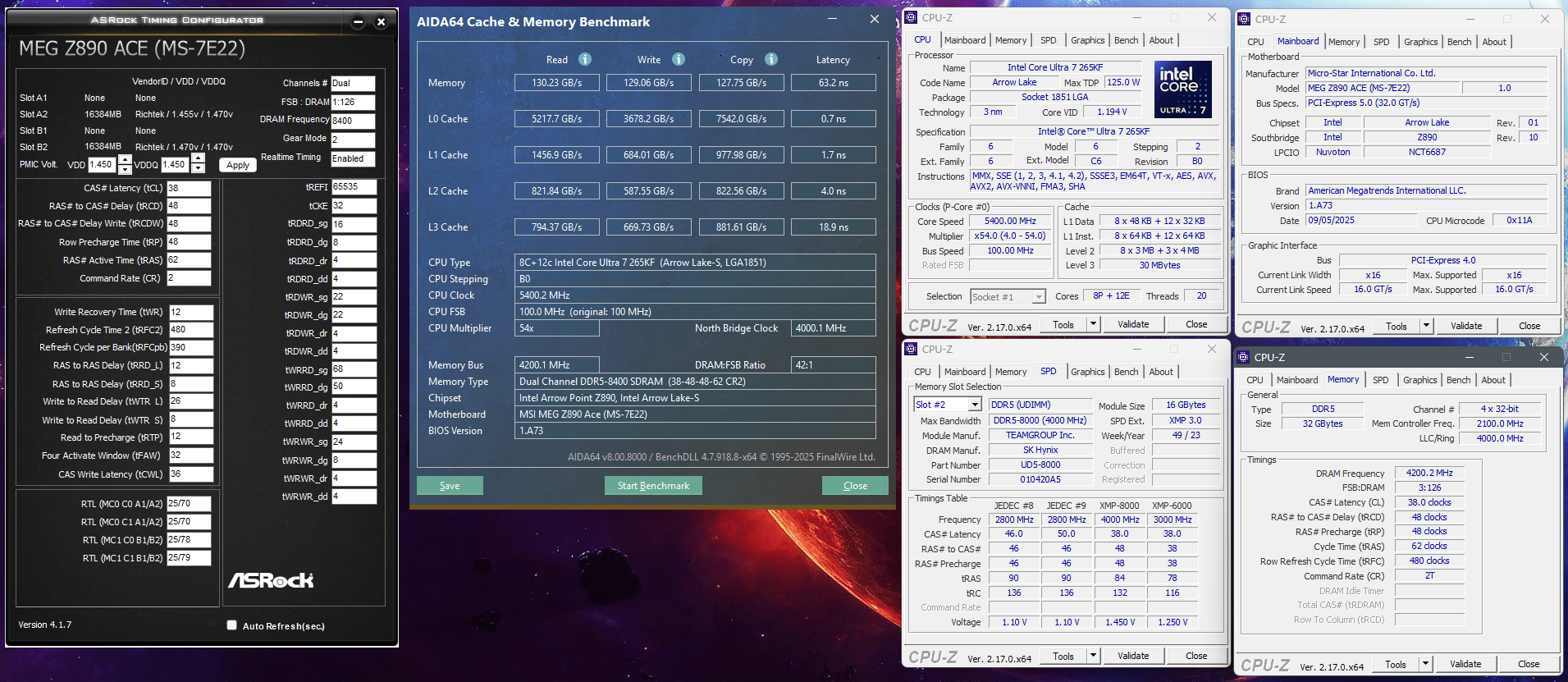Click the Intel Core Ultra 7 logo
1568x682 pixels.
(1182, 89)
